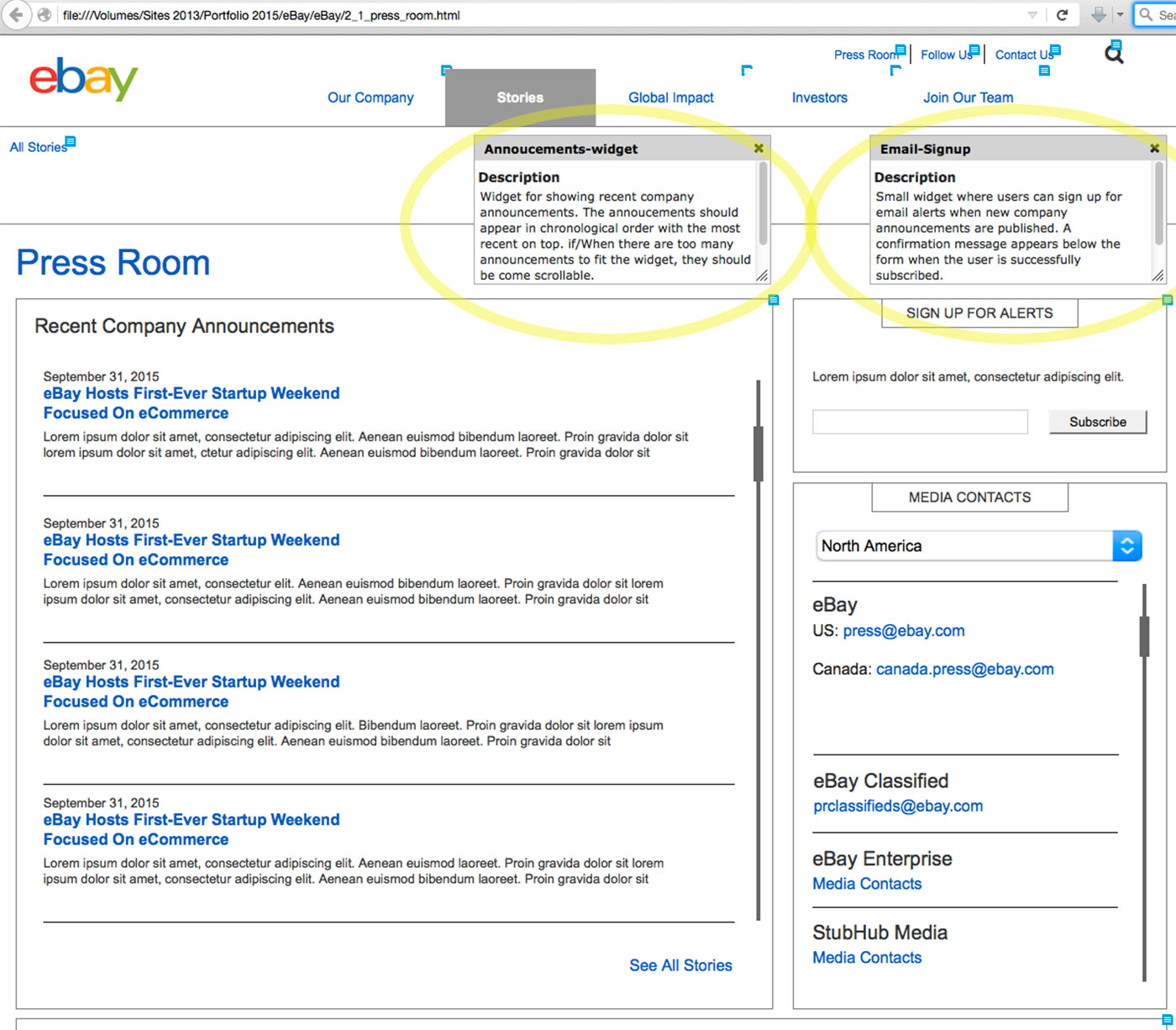Click the browser back arrow button
The width and height of the screenshot is (1176, 1030).
click(x=16, y=15)
